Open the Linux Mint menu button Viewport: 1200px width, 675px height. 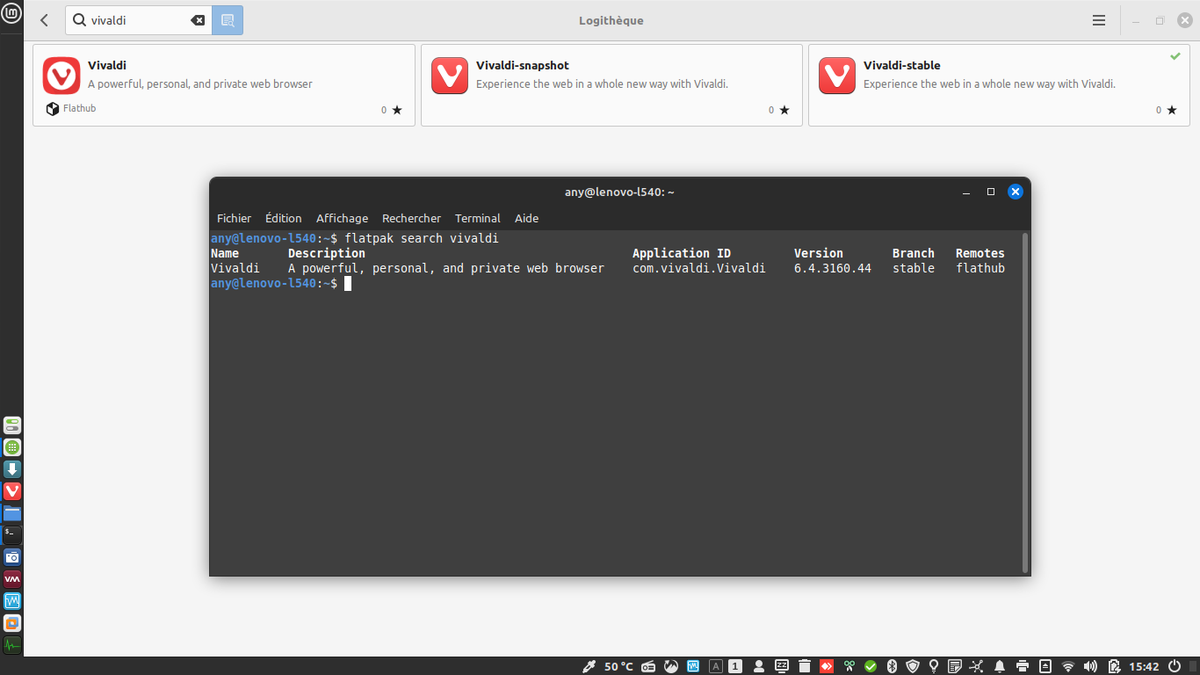tap(12, 15)
